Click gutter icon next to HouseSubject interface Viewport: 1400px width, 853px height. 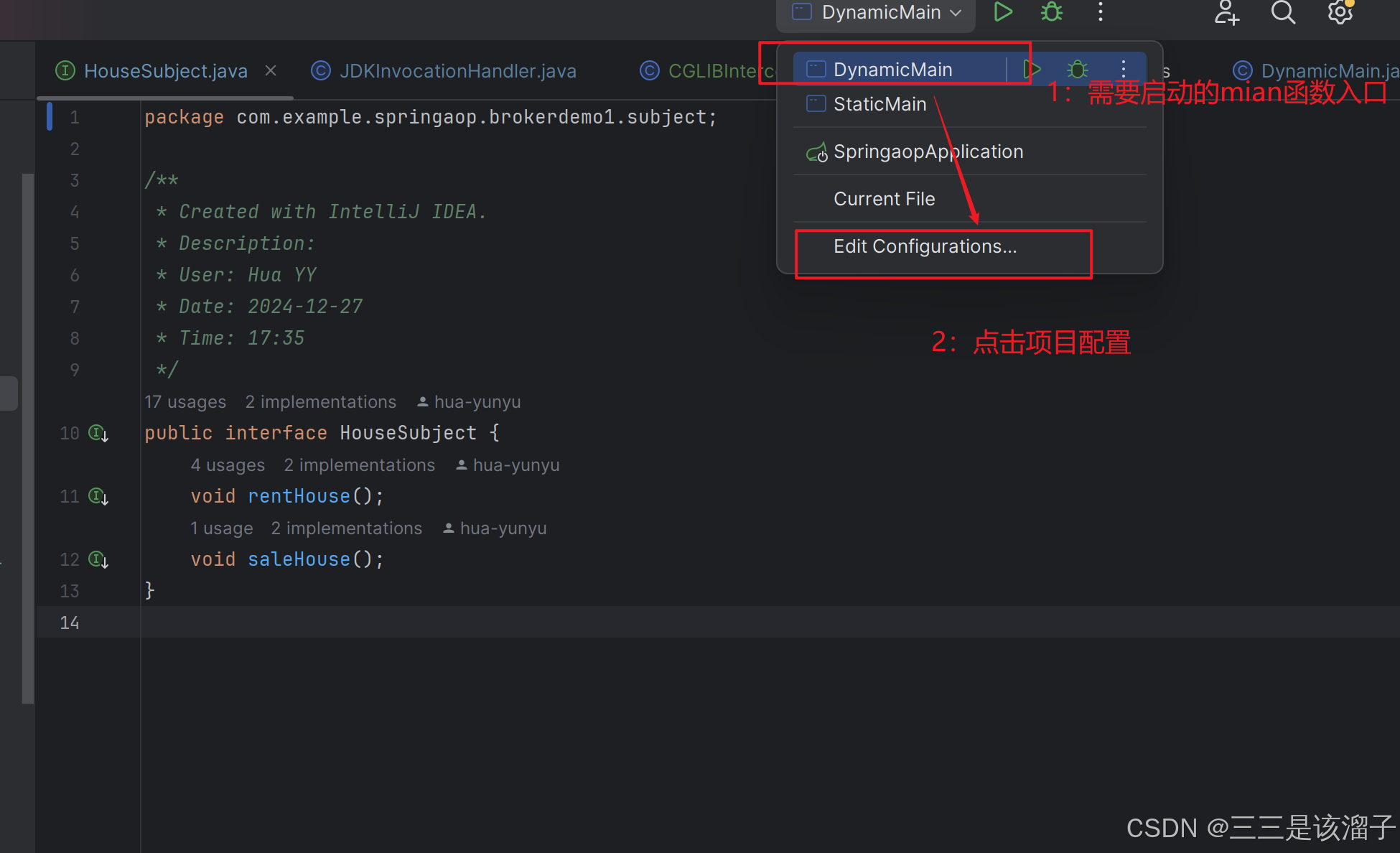click(x=97, y=433)
